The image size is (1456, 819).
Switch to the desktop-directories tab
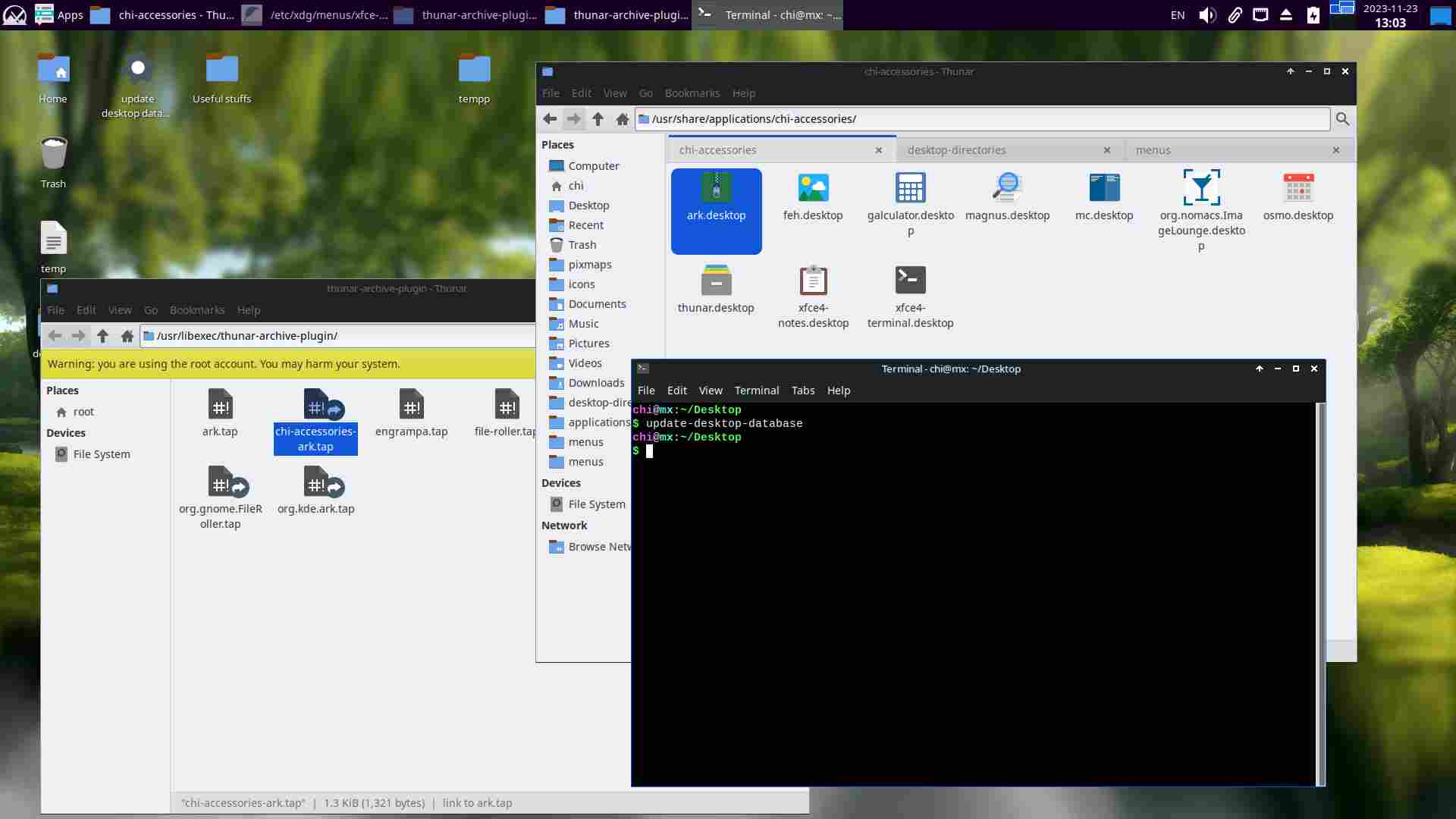coord(956,150)
